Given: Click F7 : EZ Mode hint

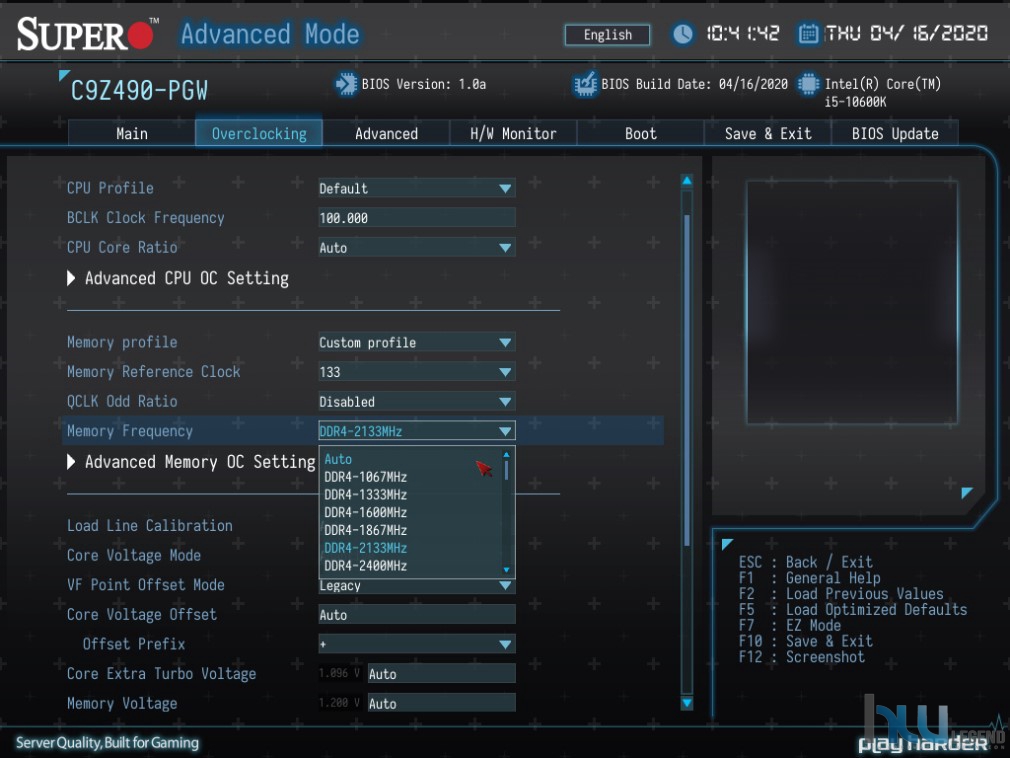Looking at the screenshot, I should pos(790,625).
